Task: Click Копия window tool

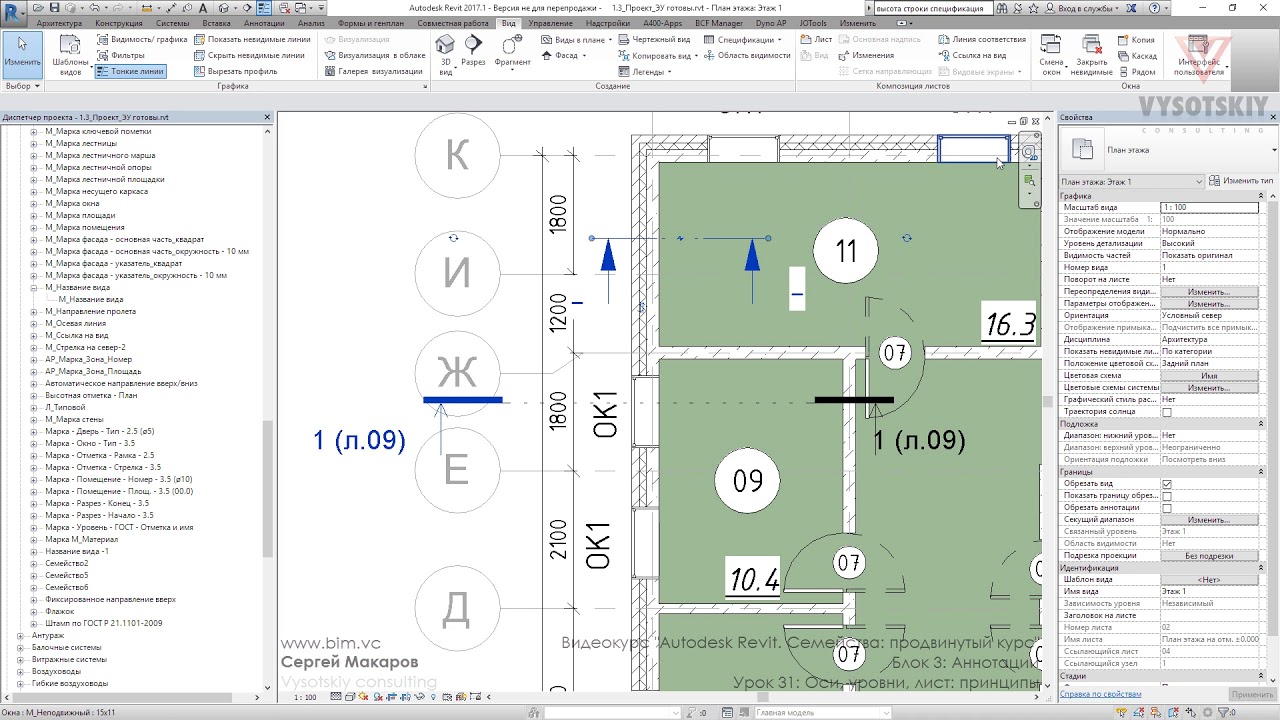Action: [x=1135, y=39]
